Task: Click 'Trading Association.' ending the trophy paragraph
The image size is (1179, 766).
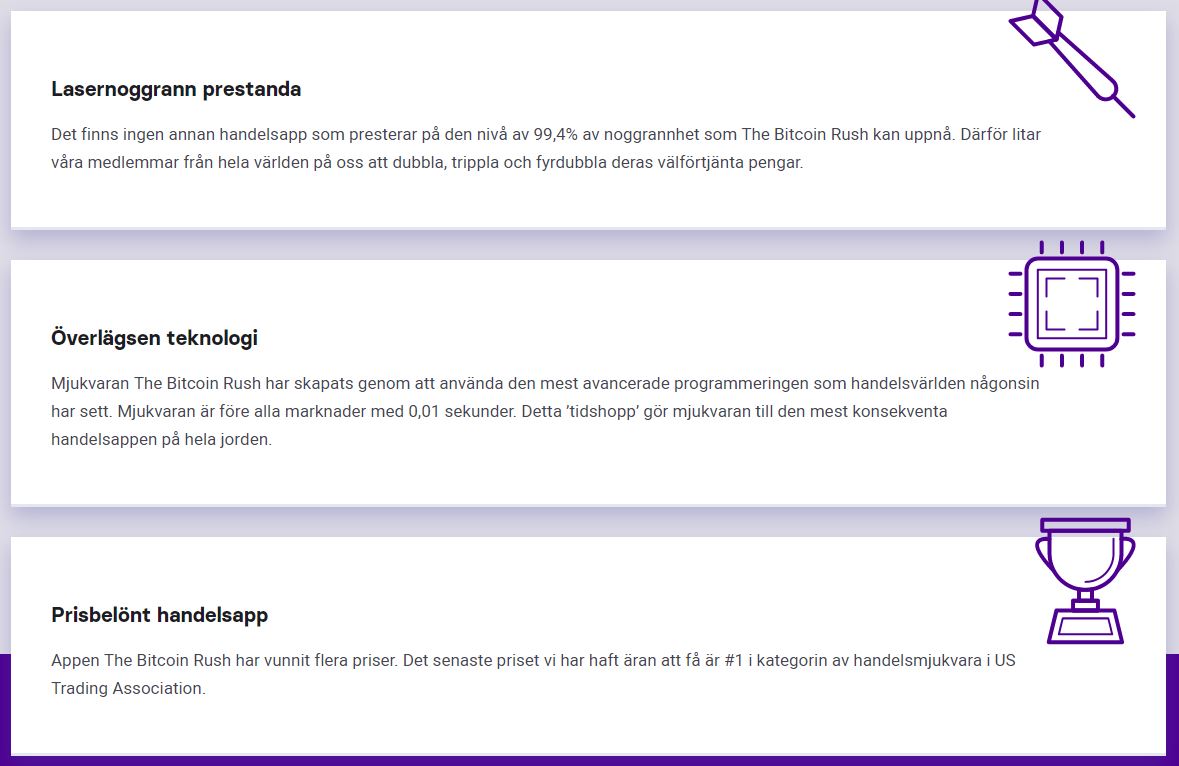Action: pyautogui.click(x=129, y=689)
